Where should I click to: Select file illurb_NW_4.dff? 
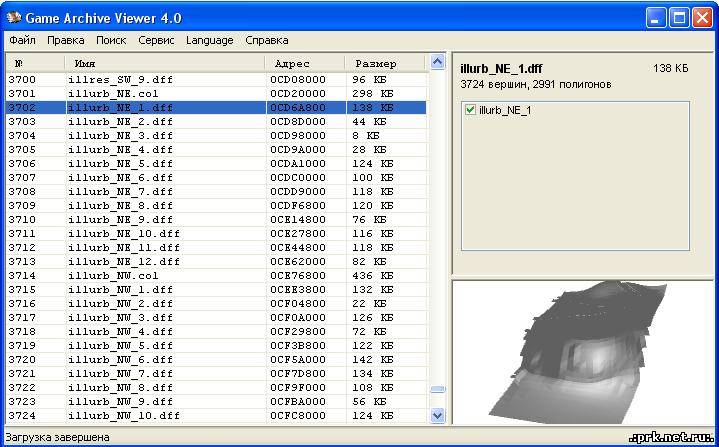click(x=121, y=331)
